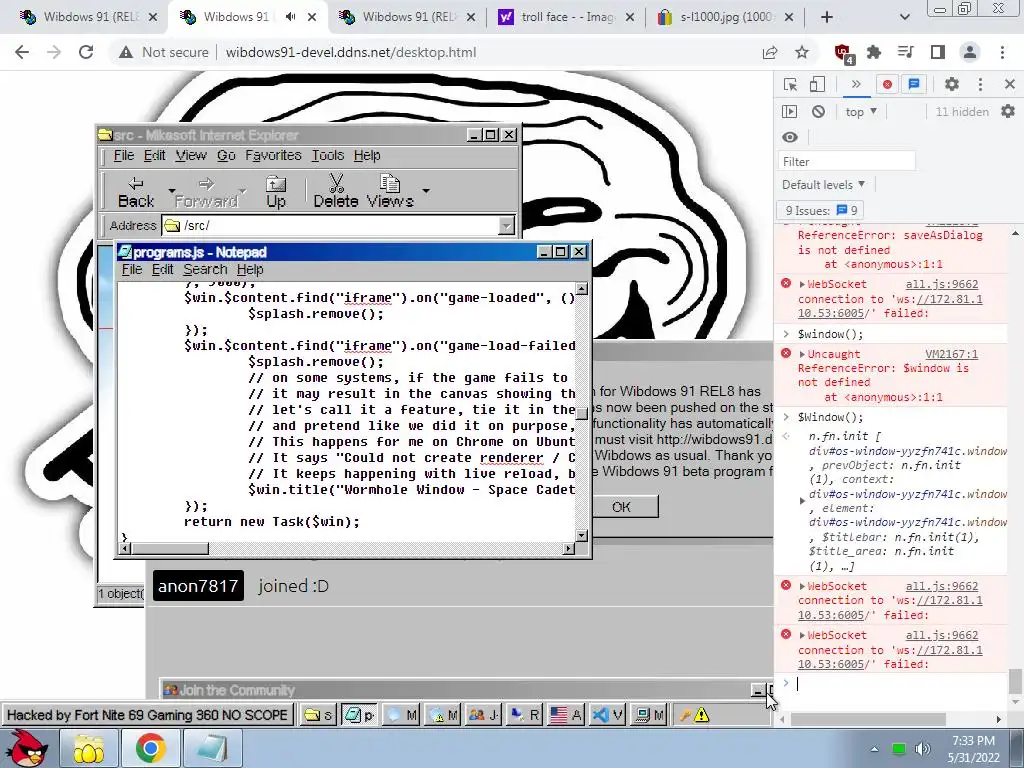
Task: Click the yellow warning icon in Wibdows tray
Action: pyautogui.click(x=701, y=715)
